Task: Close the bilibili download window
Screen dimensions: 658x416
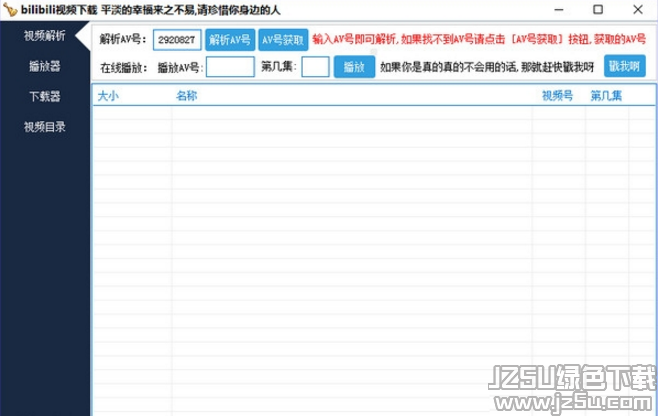Action: 638,10
